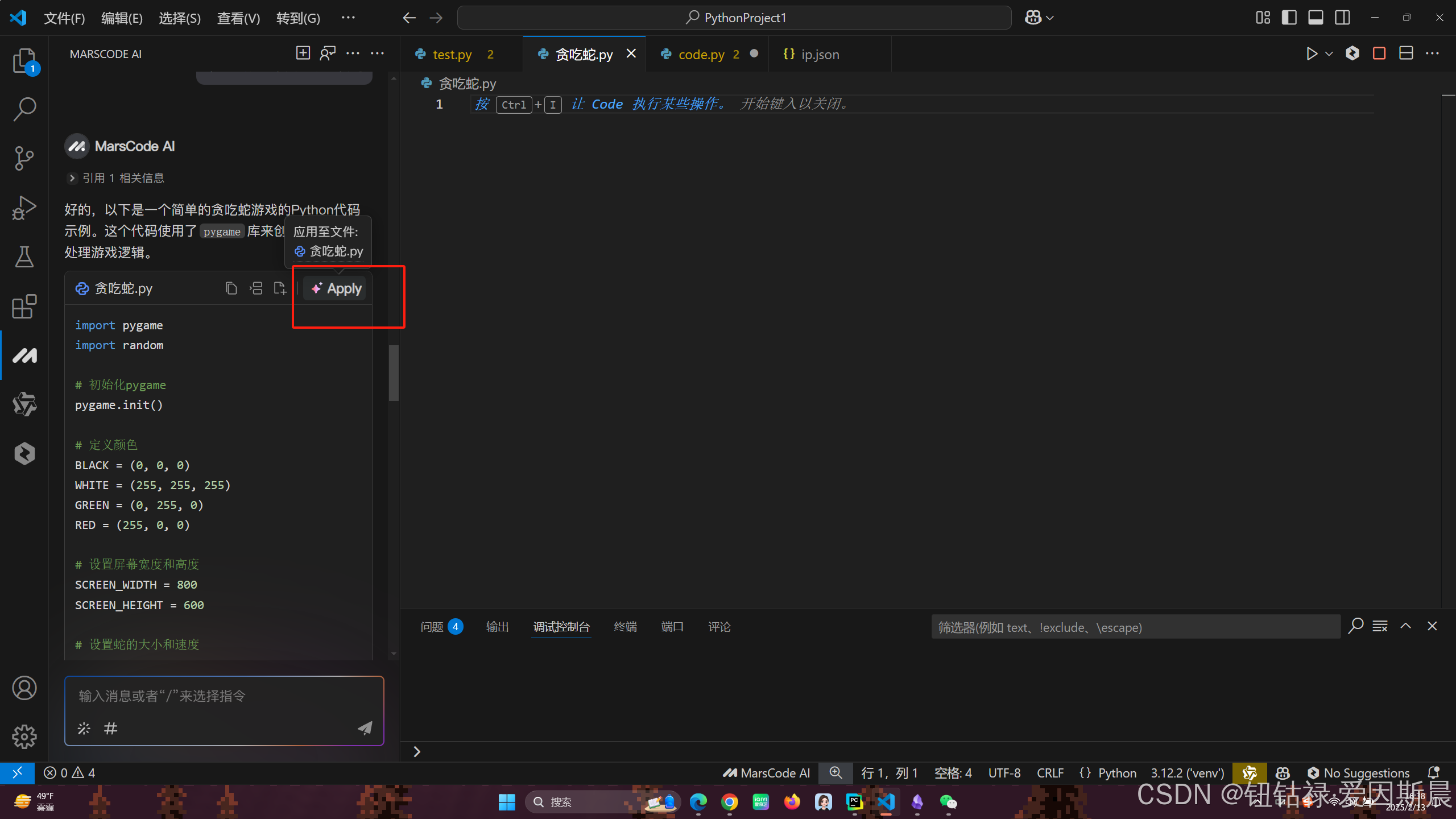Open the run button dropdown arrow
The image size is (1456, 819).
coord(1329,54)
